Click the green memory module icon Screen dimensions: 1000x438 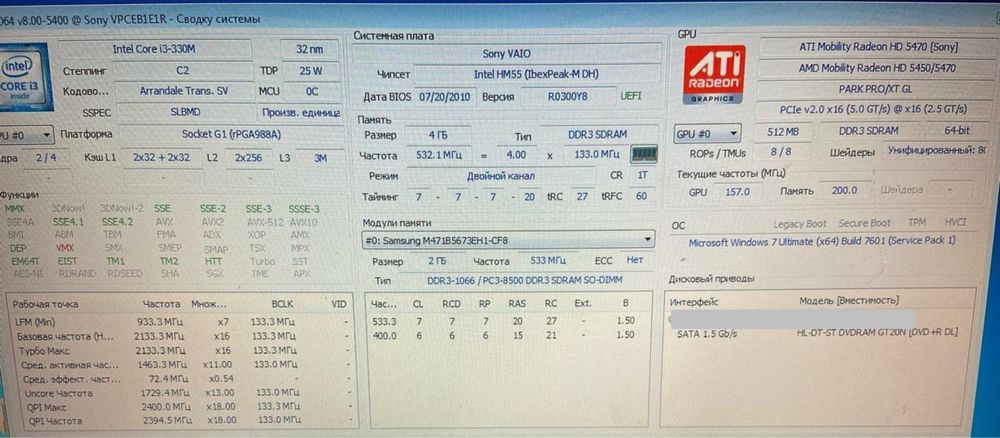click(643, 154)
